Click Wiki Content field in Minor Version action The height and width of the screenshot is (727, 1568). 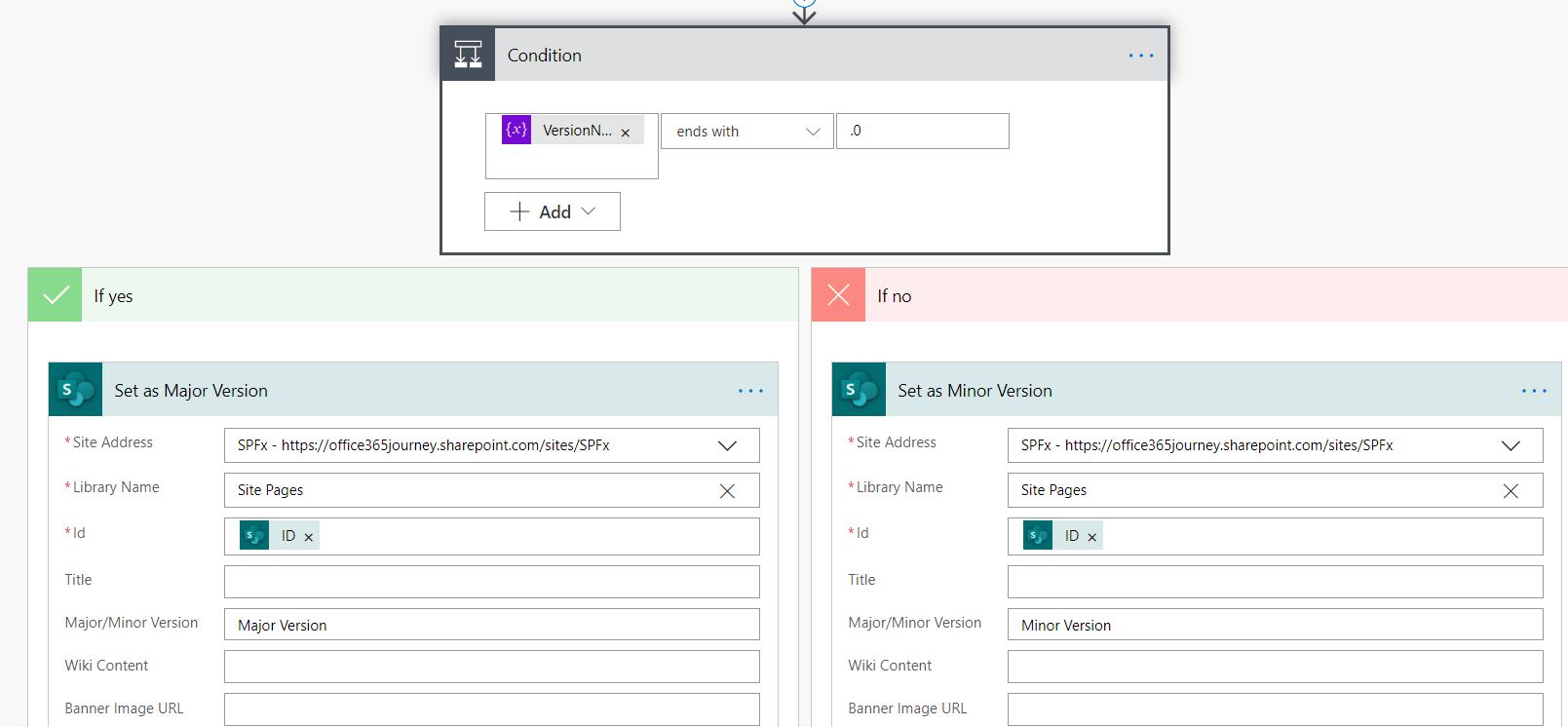[x=1276, y=667]
